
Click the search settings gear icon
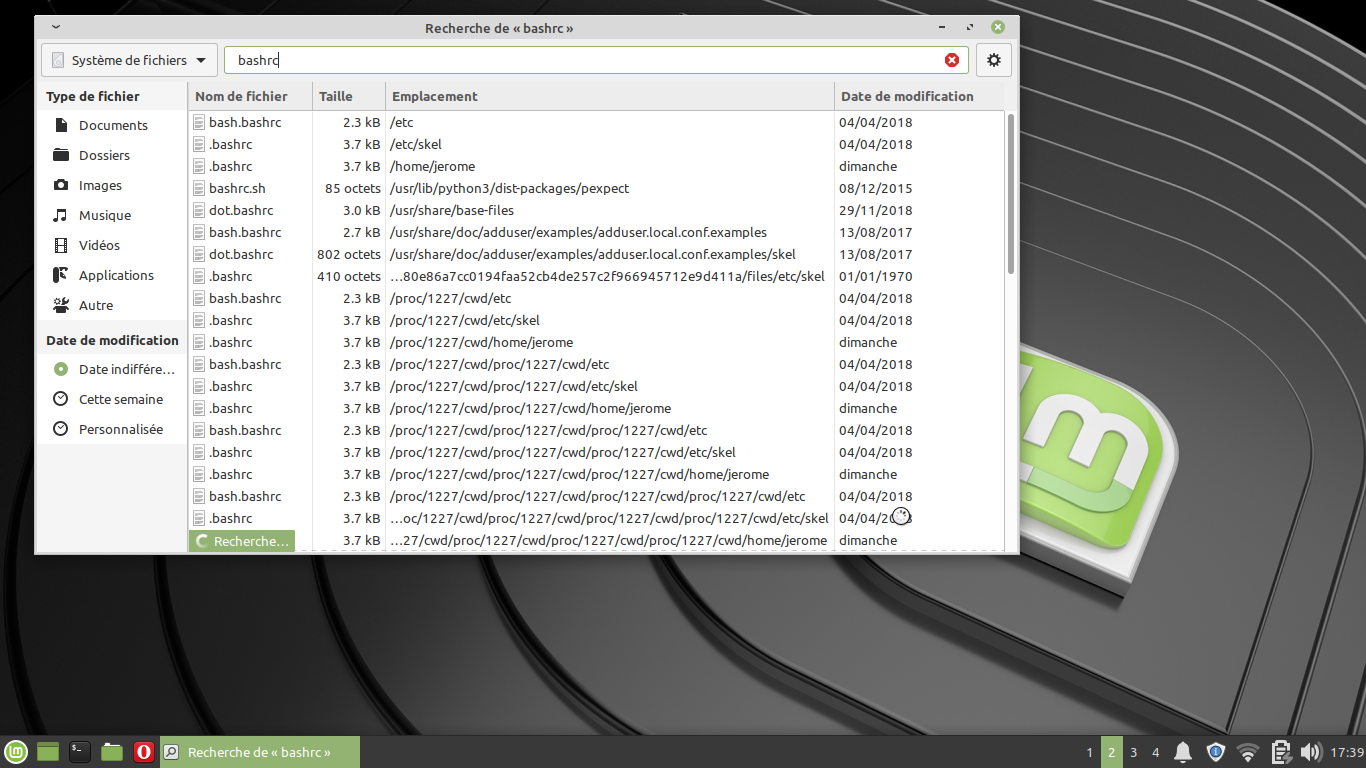993,60
